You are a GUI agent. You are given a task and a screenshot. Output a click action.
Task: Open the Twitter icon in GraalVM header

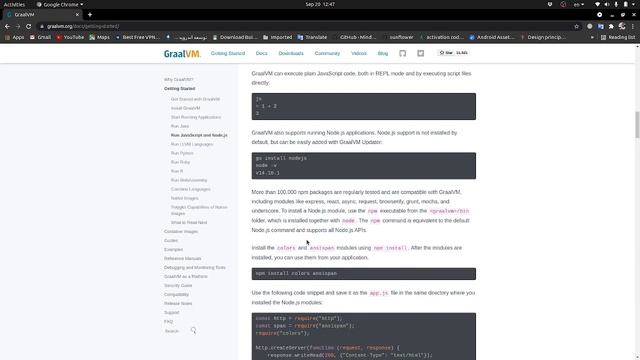(x=420, y=53)
